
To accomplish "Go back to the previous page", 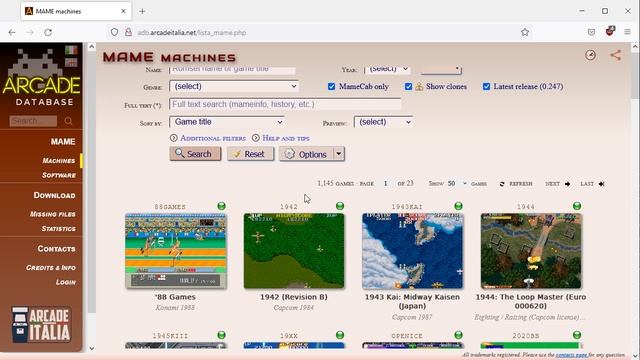I will pos(12,32).
